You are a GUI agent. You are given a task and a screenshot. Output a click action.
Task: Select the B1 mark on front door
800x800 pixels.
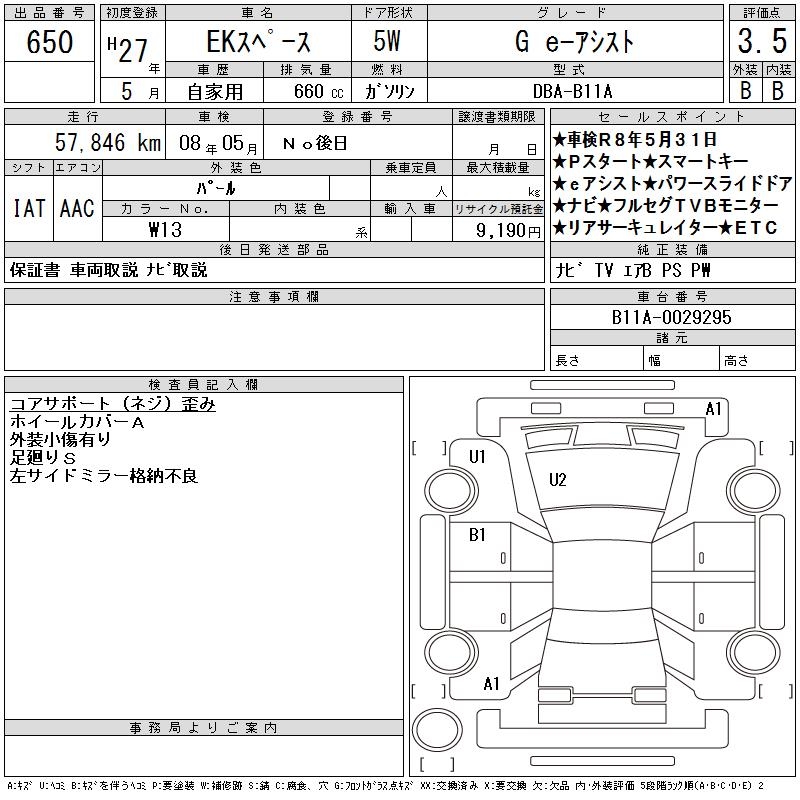477,535
